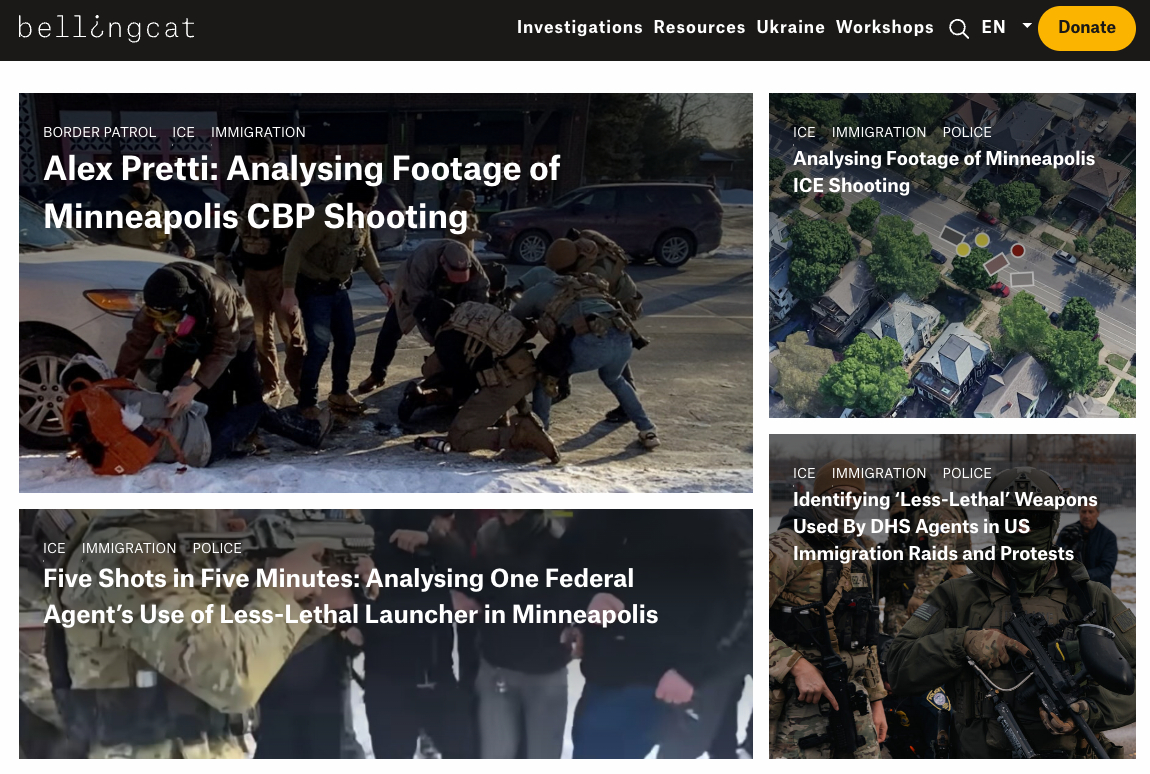Open Identifying 'Less-Lethal' Weapons article headline
The height and width of the screenshot is (774, 1150).
click(x=944, y=526)
